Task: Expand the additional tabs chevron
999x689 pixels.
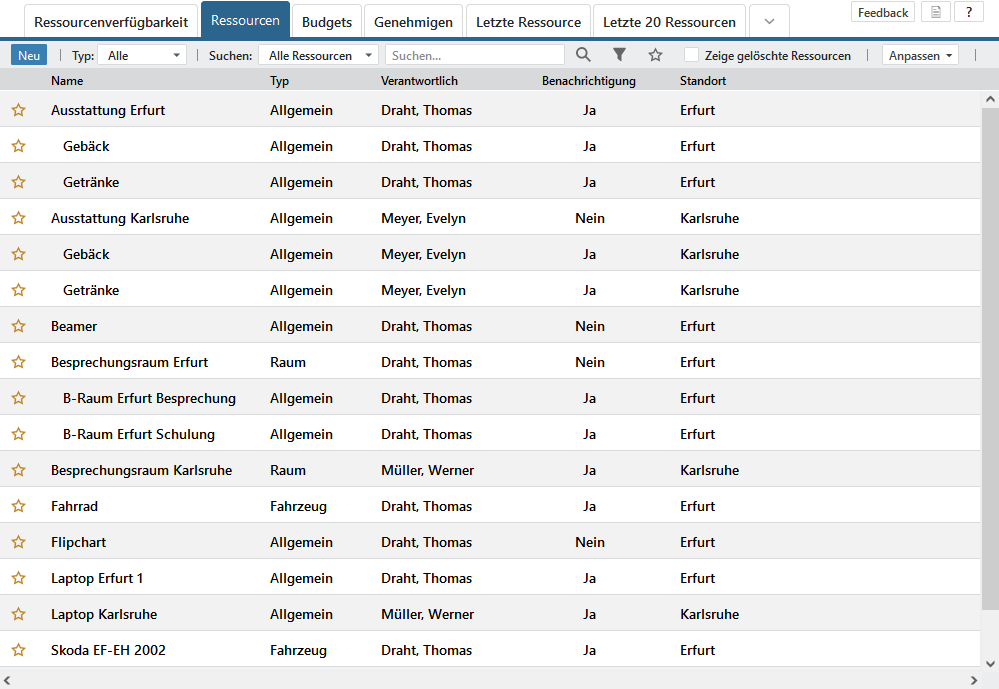Action: (768, 22)
